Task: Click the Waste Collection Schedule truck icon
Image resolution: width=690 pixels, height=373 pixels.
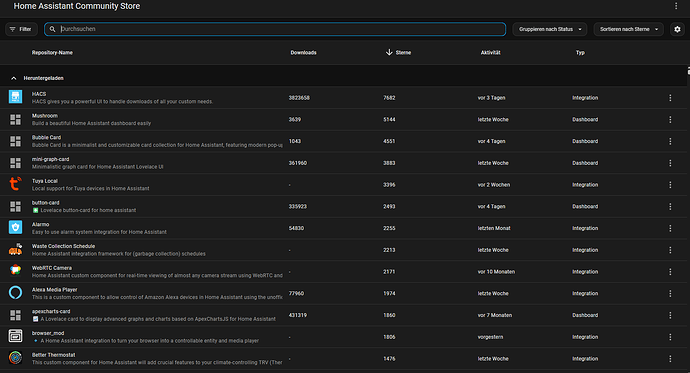Action: (x=15, y=249)
